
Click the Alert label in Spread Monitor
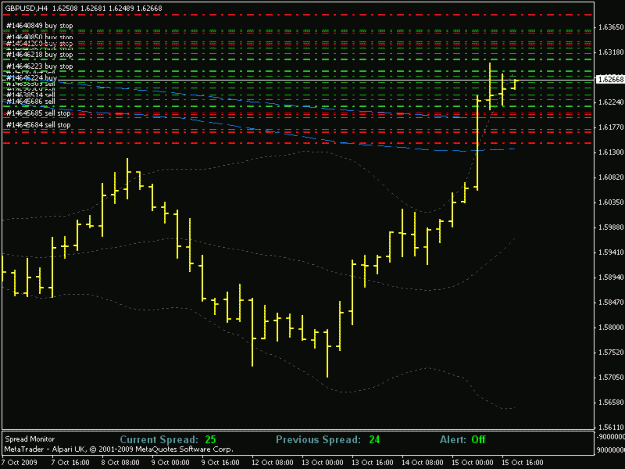coord(452,440)
